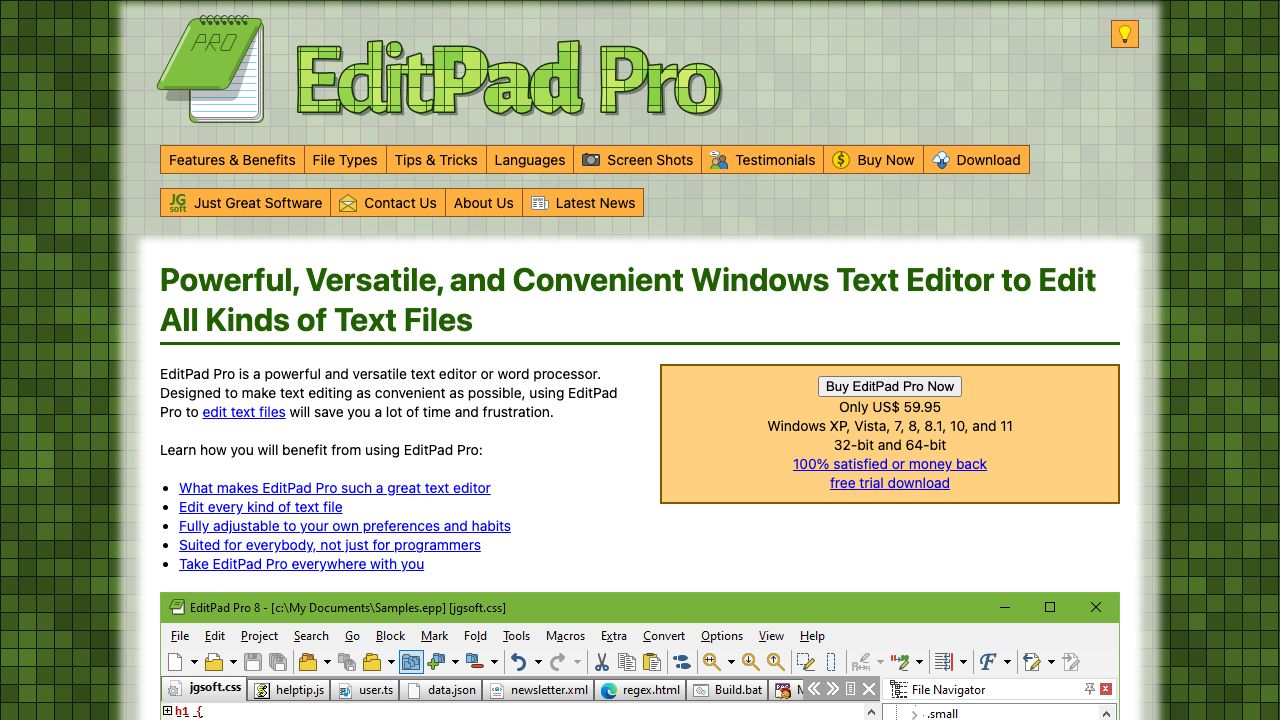Click the newspaper icon beside Latest News
Screen dimensions: 1280x720
(540, 203)
